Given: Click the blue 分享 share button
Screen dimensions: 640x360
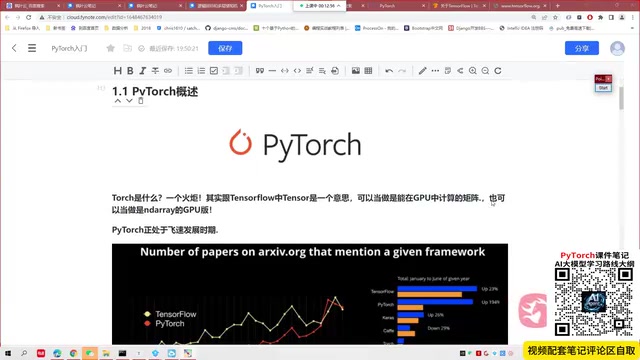Looking at the screenshot, I should tap(582, 48).
